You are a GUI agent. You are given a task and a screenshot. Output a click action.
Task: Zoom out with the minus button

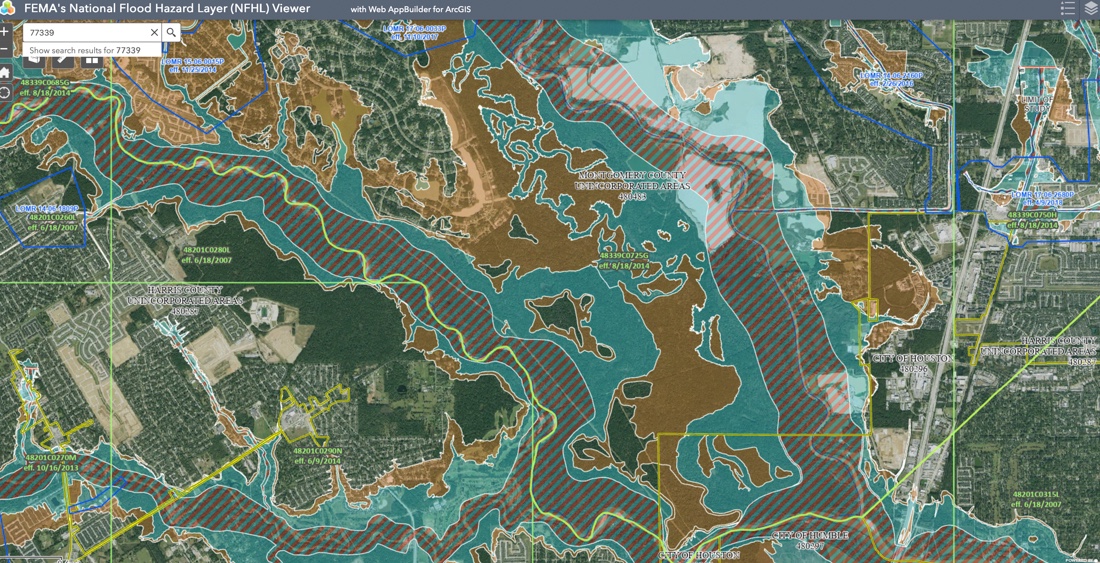click(4, 49)
